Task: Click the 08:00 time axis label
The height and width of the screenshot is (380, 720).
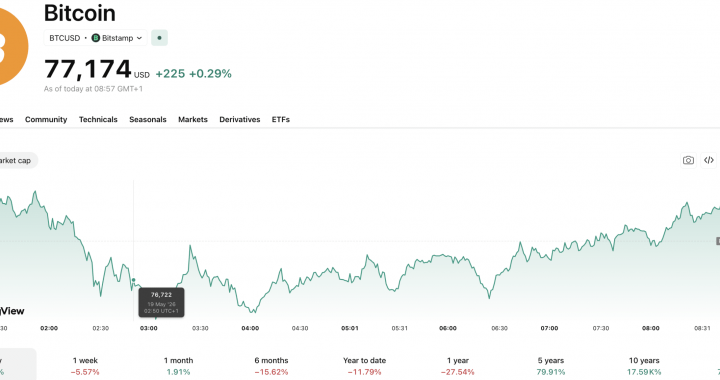Action: tap(651, 328)
